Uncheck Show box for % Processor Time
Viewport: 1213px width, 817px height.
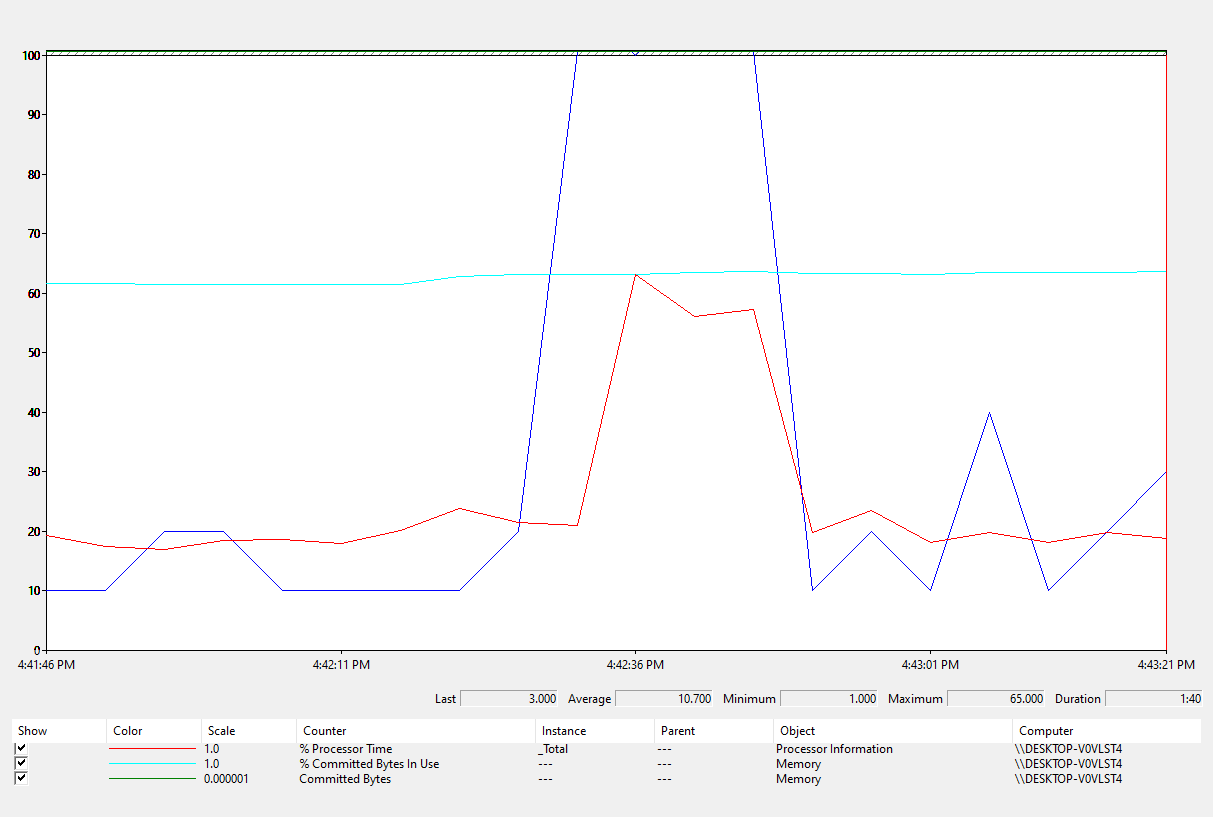click(21, 748)
